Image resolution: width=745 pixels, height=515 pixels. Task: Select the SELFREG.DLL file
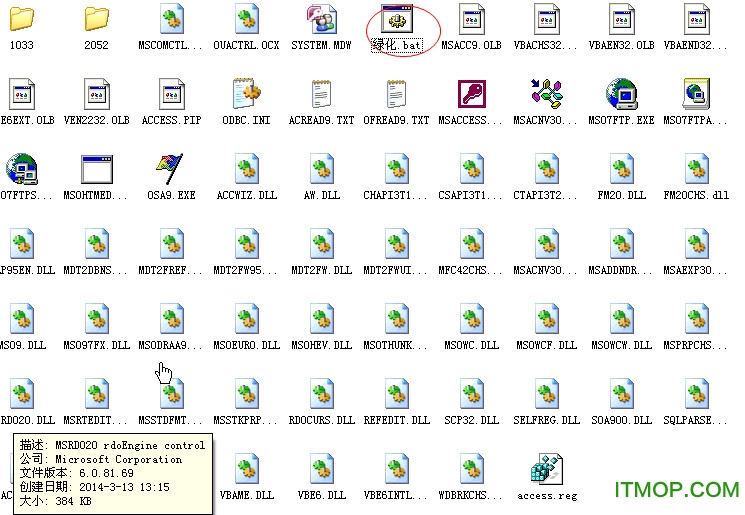[x=546, y=395]
